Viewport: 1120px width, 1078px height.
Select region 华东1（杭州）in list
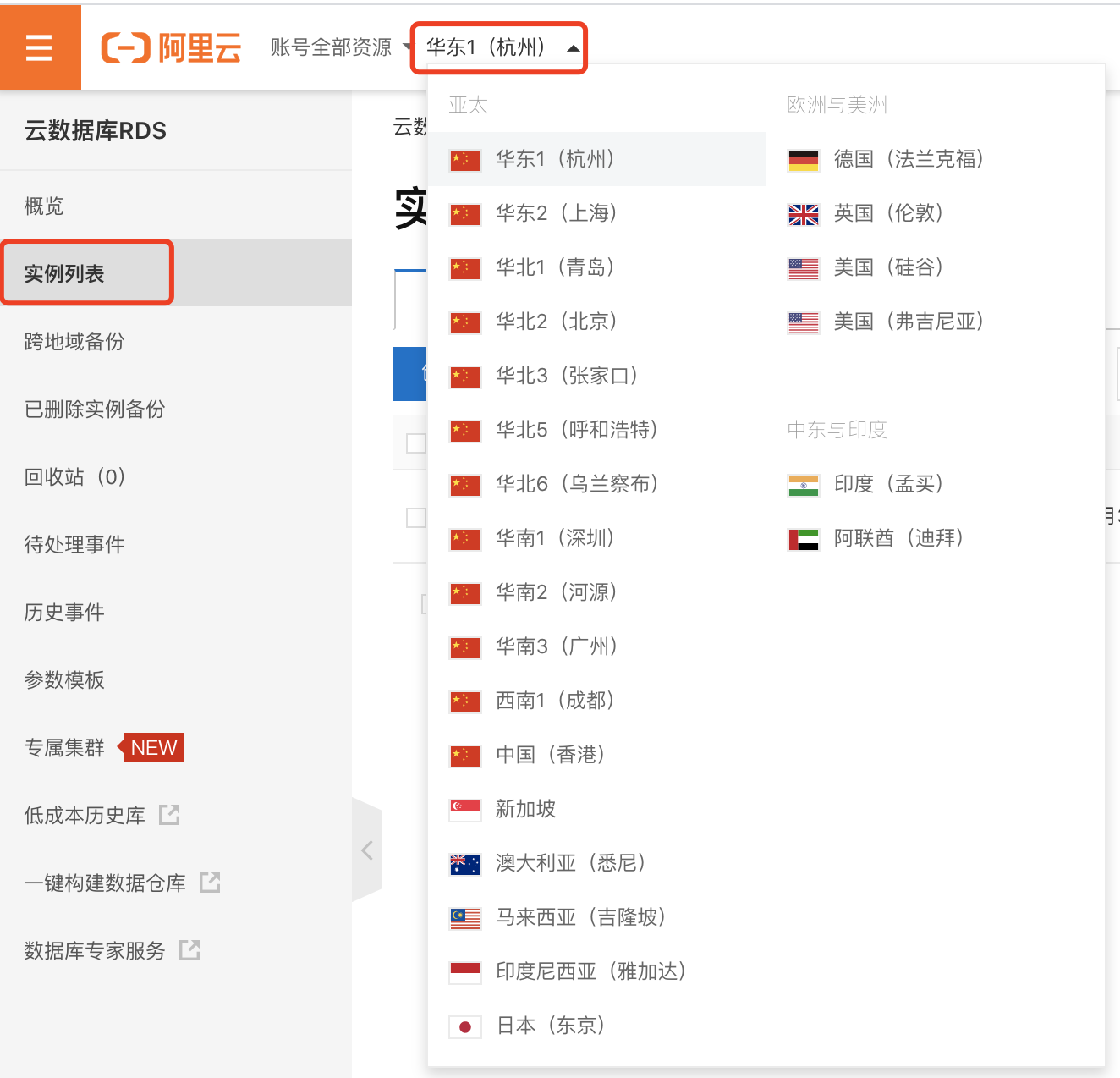tap(597, 159)
